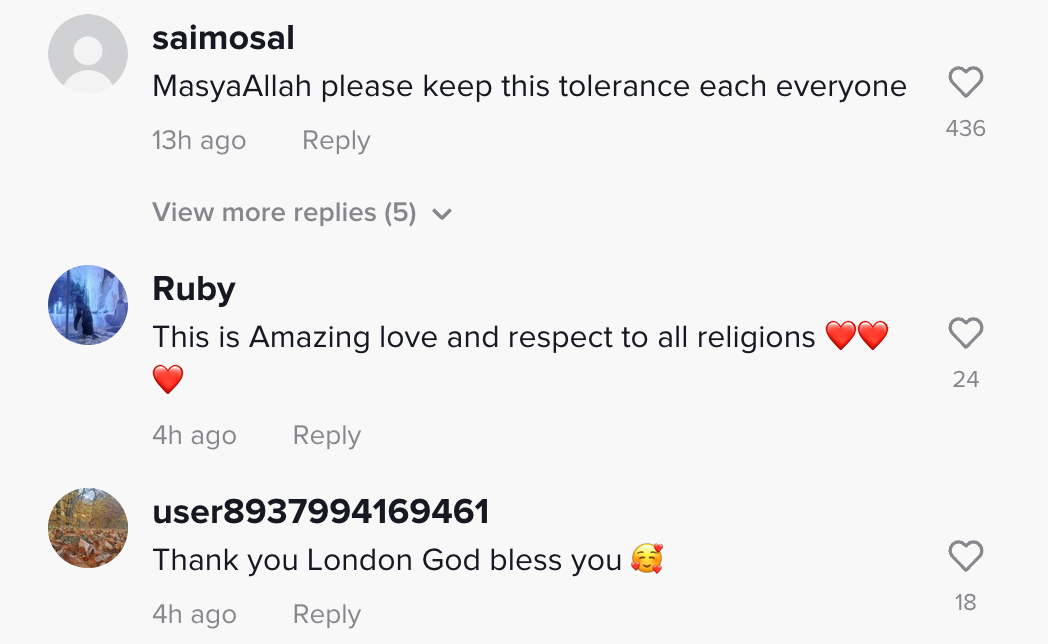Click the chevron beside View more replies
Image resolution: width=1048 pixels, height=644 pixels.
(442, 214)
